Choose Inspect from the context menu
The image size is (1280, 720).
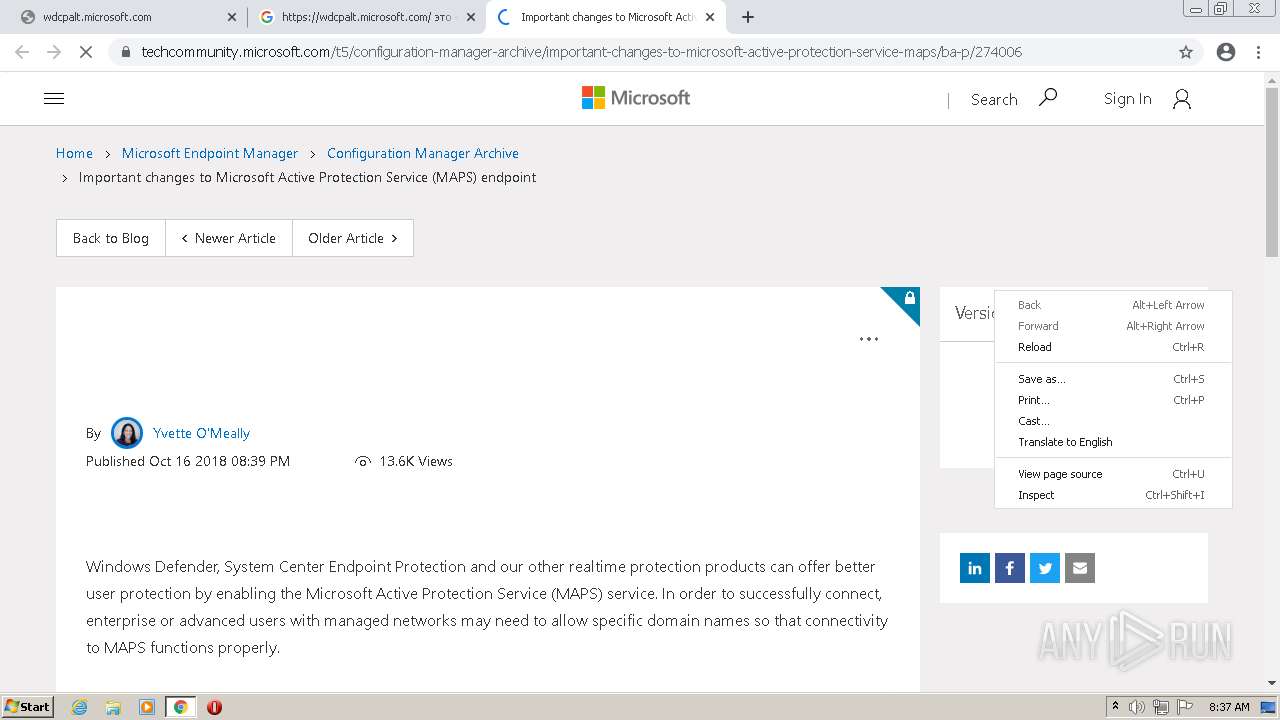(1113, 495)
